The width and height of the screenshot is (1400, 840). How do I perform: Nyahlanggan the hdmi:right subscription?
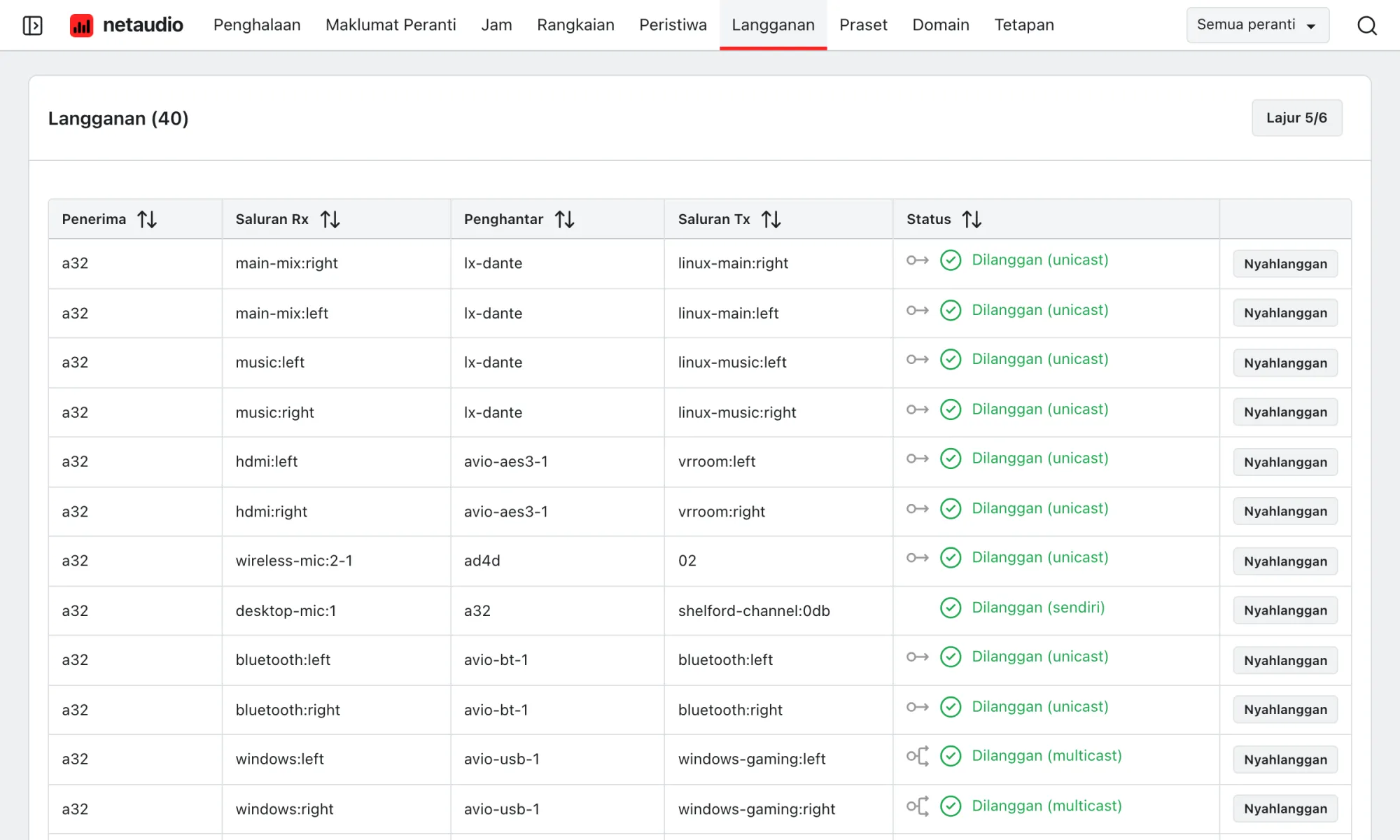pyautogui.click(x=1285, y=512)
